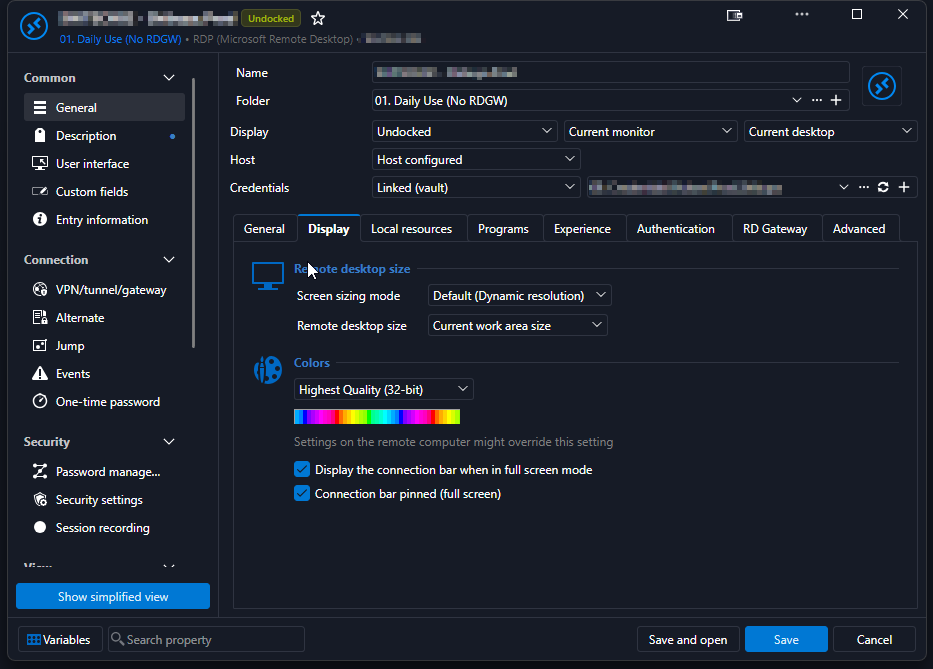Select the Events section

104,374
